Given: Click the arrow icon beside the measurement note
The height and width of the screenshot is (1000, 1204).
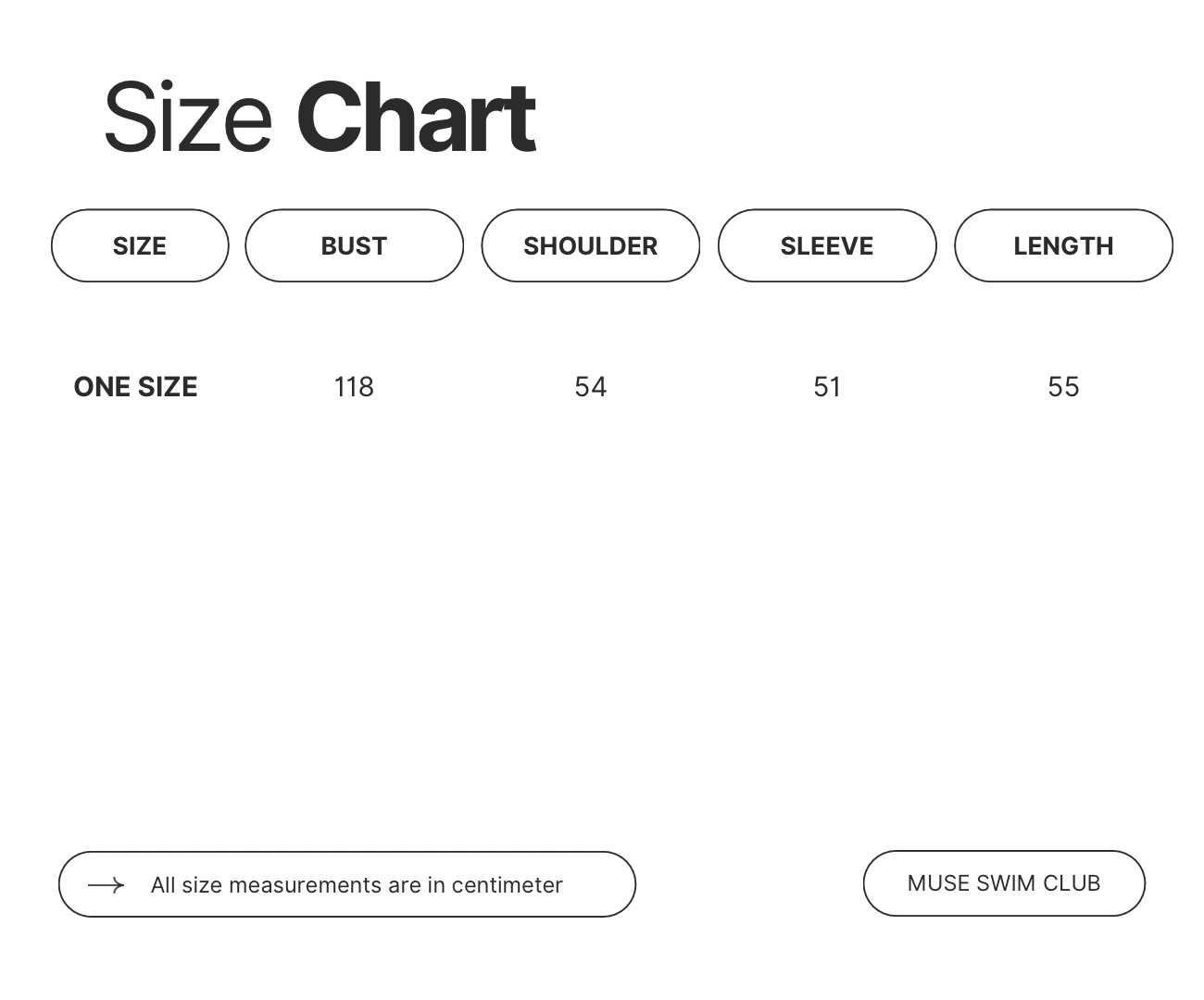Looking at the screenshot, I should tap(106, 885).
